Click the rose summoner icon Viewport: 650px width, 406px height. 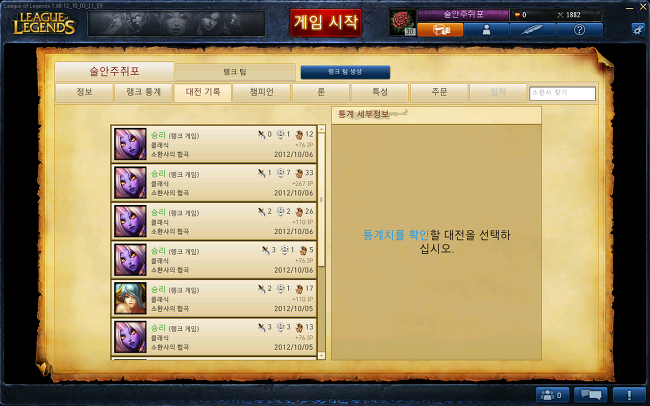[x=403, y=22]
